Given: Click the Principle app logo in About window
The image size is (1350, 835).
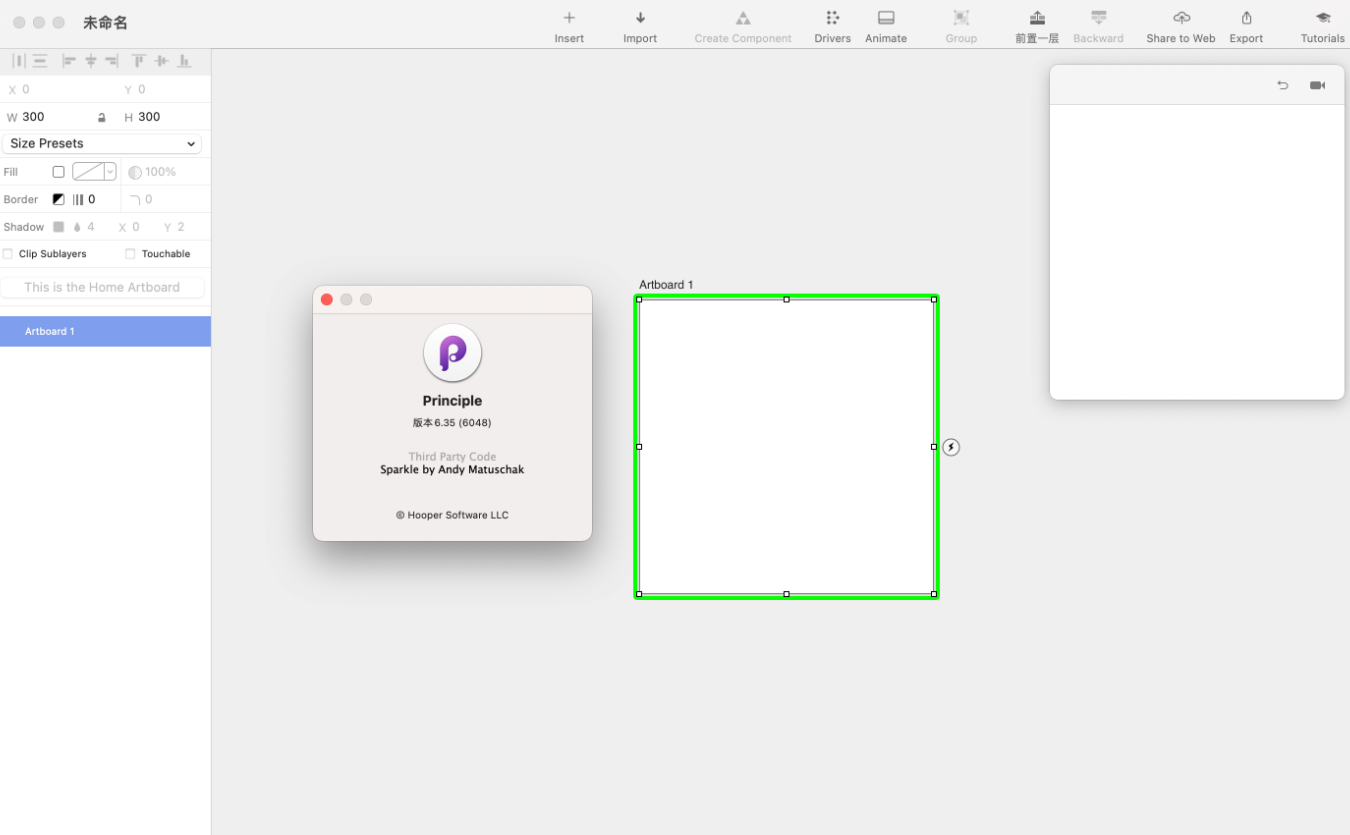Looking at the screenshot, I should (x=452, y=353).
